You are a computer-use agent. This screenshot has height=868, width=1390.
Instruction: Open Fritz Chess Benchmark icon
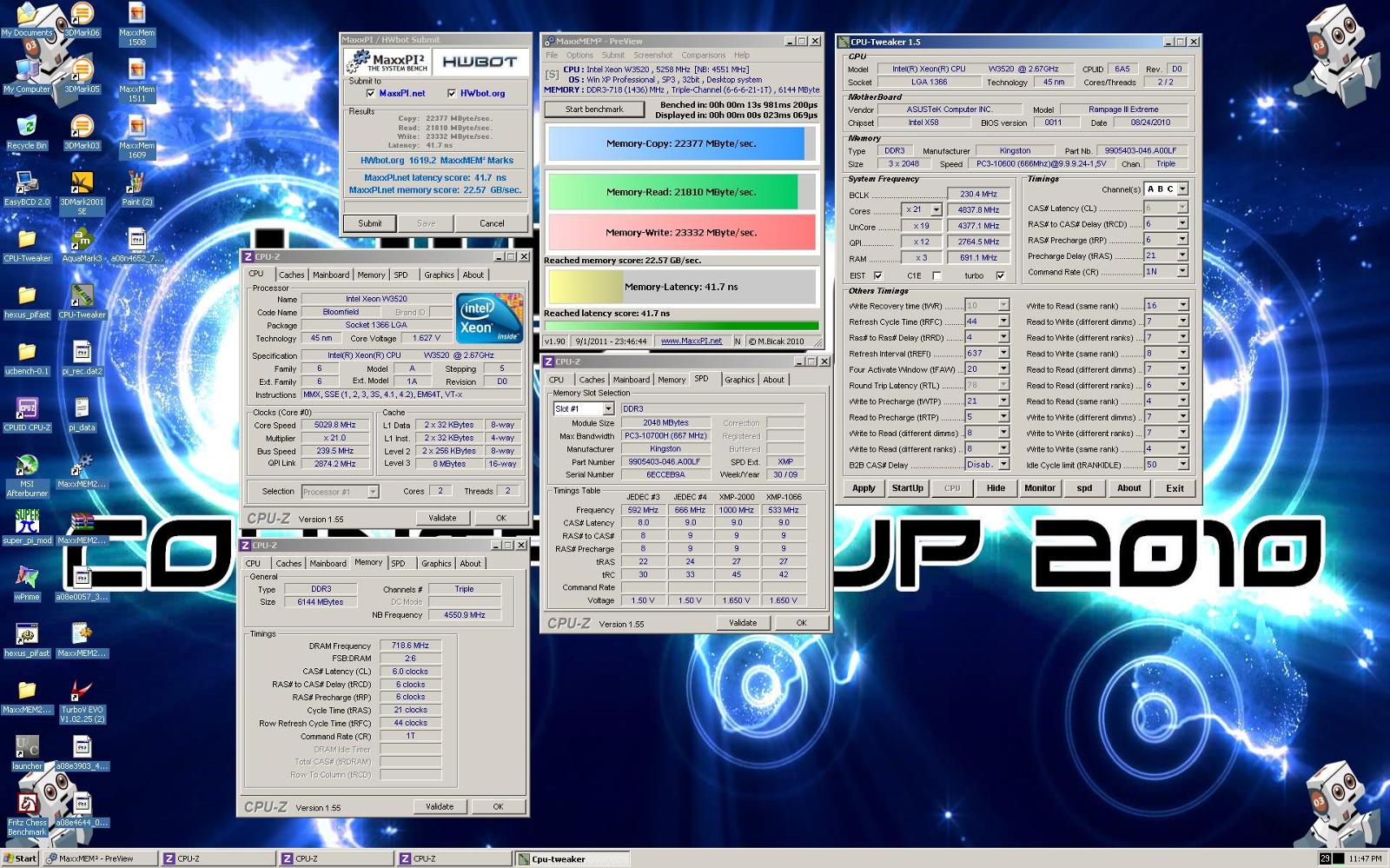[x=27, y=815]
